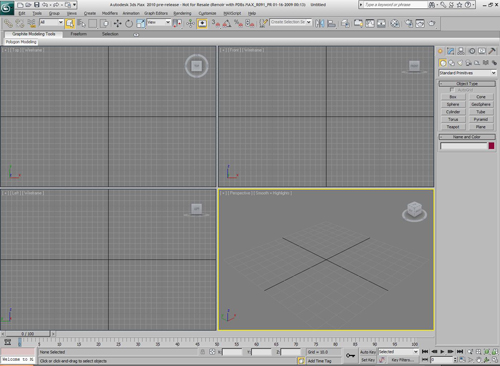This screenshot has height=366, width=500.
Task: Click the Open File icon
Action: [x=28, y=5]
